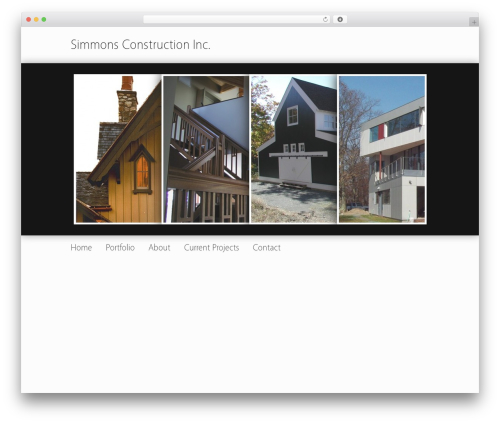Select the wooden gable chimney photo
Image resolution: width=500 pixels, height=423 pixels.
(x=118, y=149)
